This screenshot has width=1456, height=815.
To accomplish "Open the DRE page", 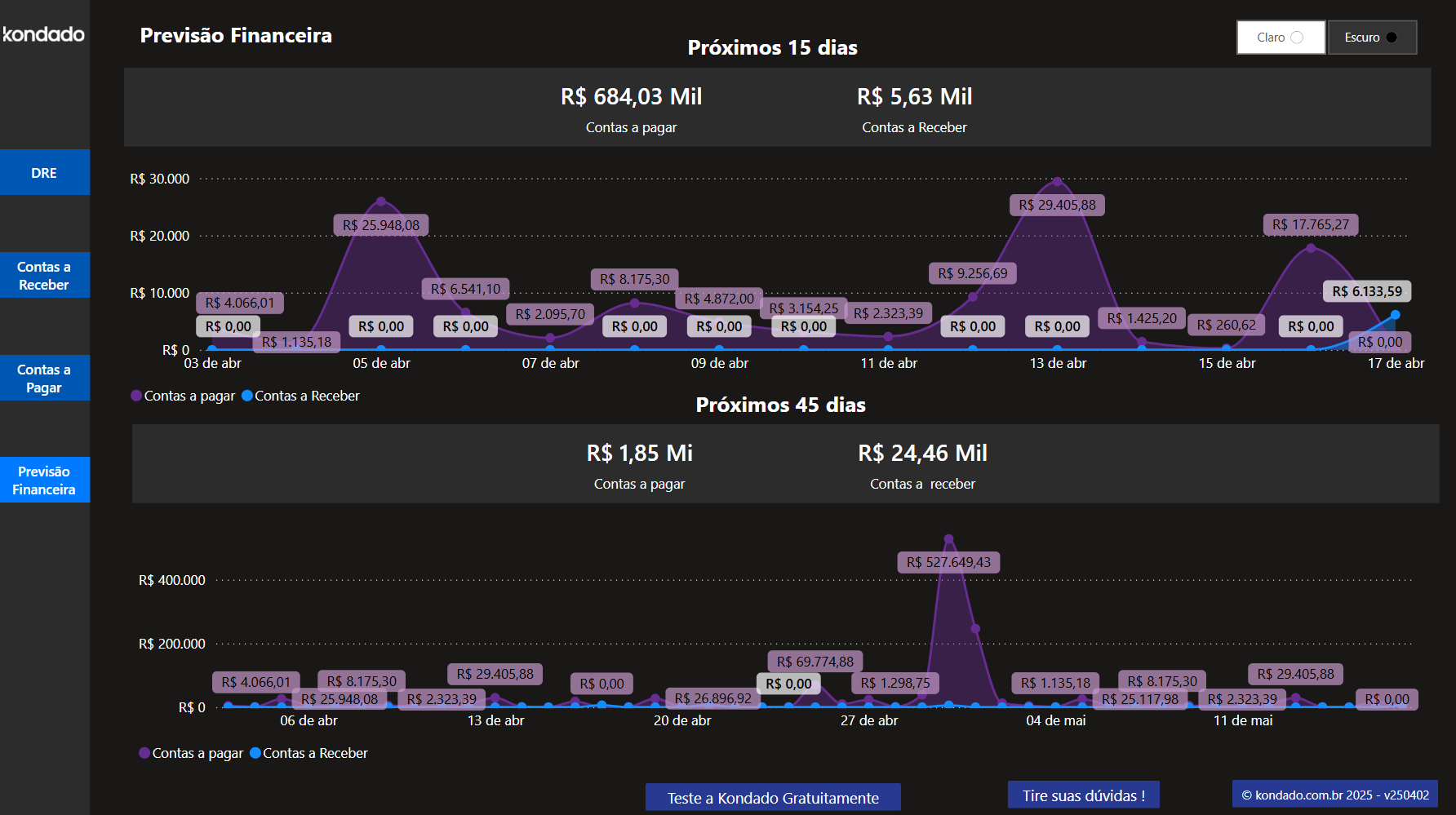I will (x=45, y=172).
